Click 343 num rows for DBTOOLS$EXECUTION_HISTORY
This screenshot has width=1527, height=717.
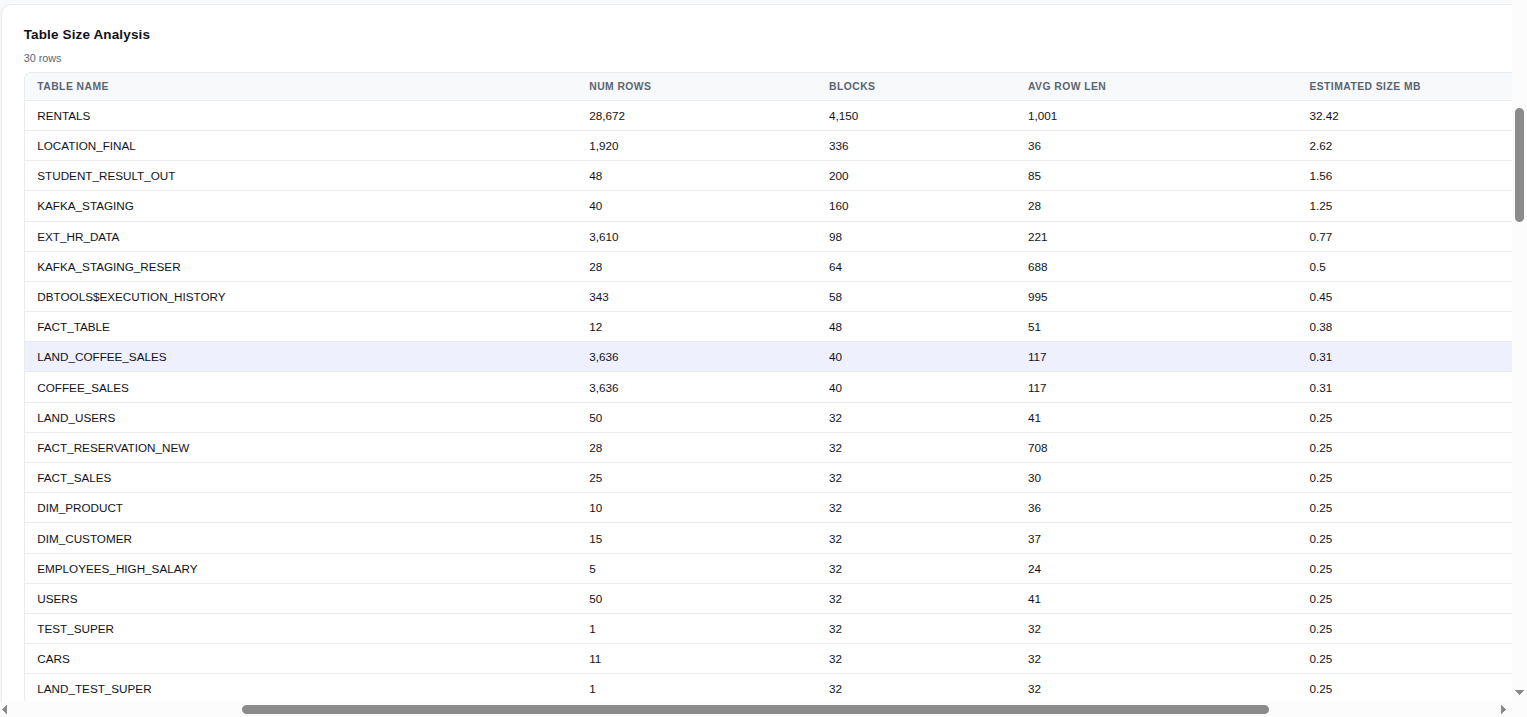point(599,297)
